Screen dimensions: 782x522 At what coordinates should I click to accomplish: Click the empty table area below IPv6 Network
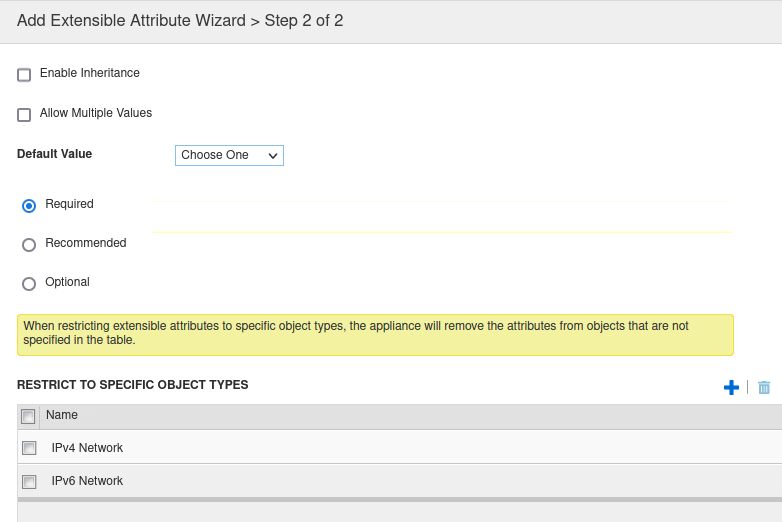(x=400, y=512)
